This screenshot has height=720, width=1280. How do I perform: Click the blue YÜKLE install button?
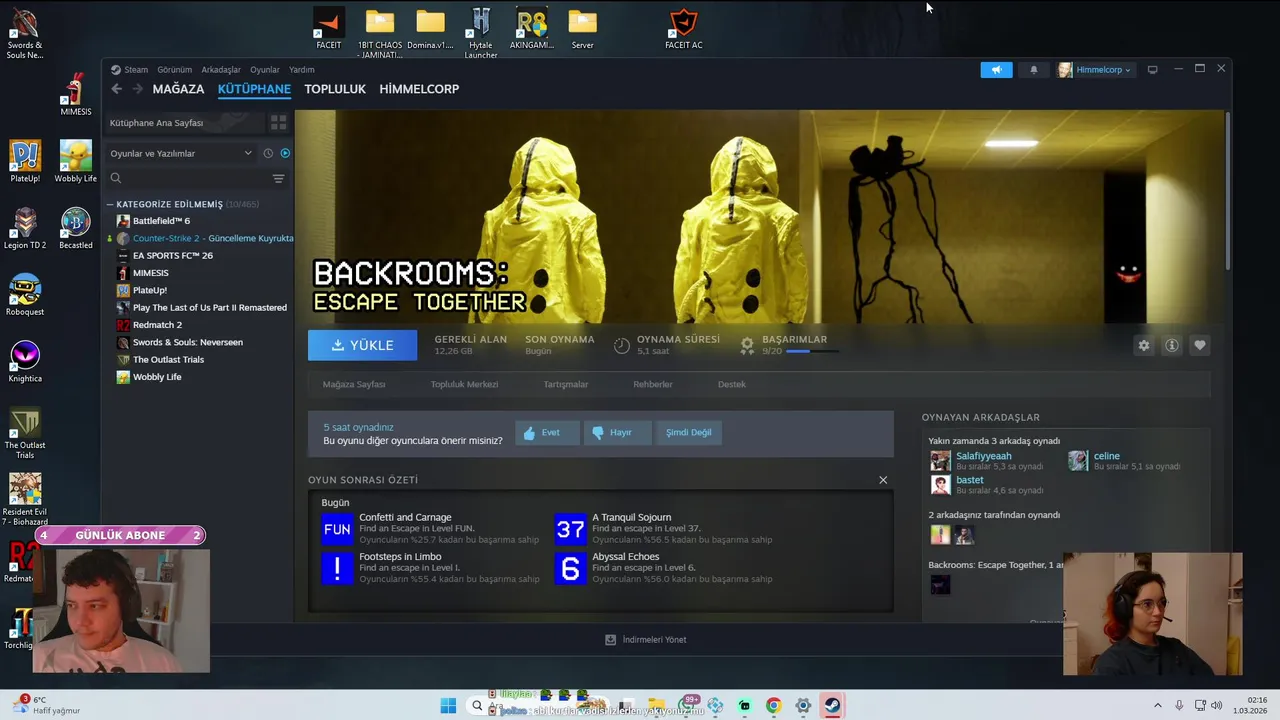pos(362,345)
